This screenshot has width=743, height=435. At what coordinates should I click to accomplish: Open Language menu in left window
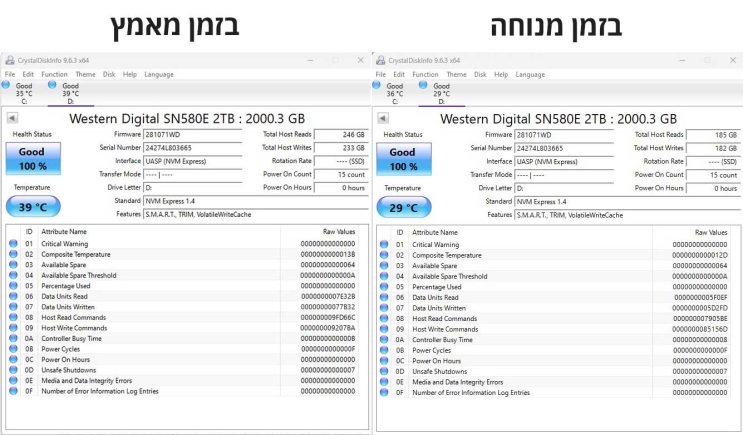159,74
